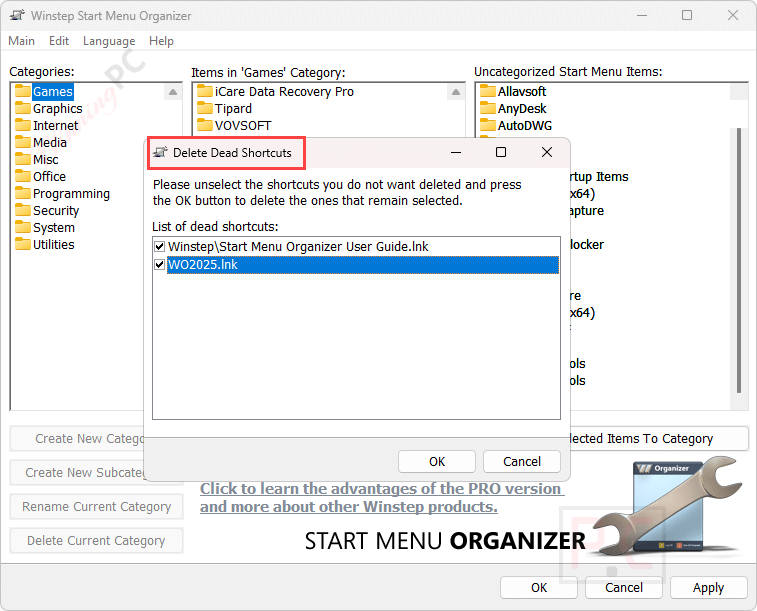Viewport: 757px width, 611px height.
Task: Click the Media category folder icon
Action: point(23,142)
